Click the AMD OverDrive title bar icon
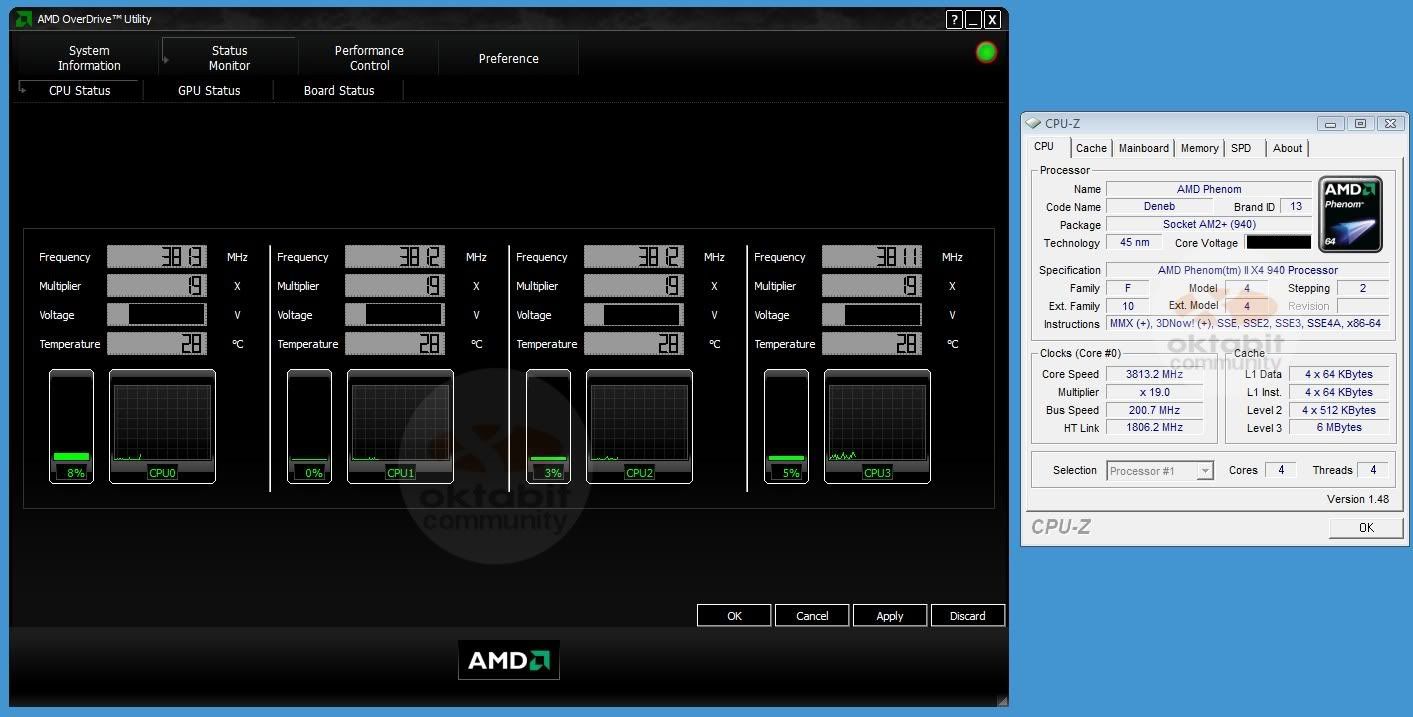Viewport: 1413px width, 717px height. tap(22, 18)
